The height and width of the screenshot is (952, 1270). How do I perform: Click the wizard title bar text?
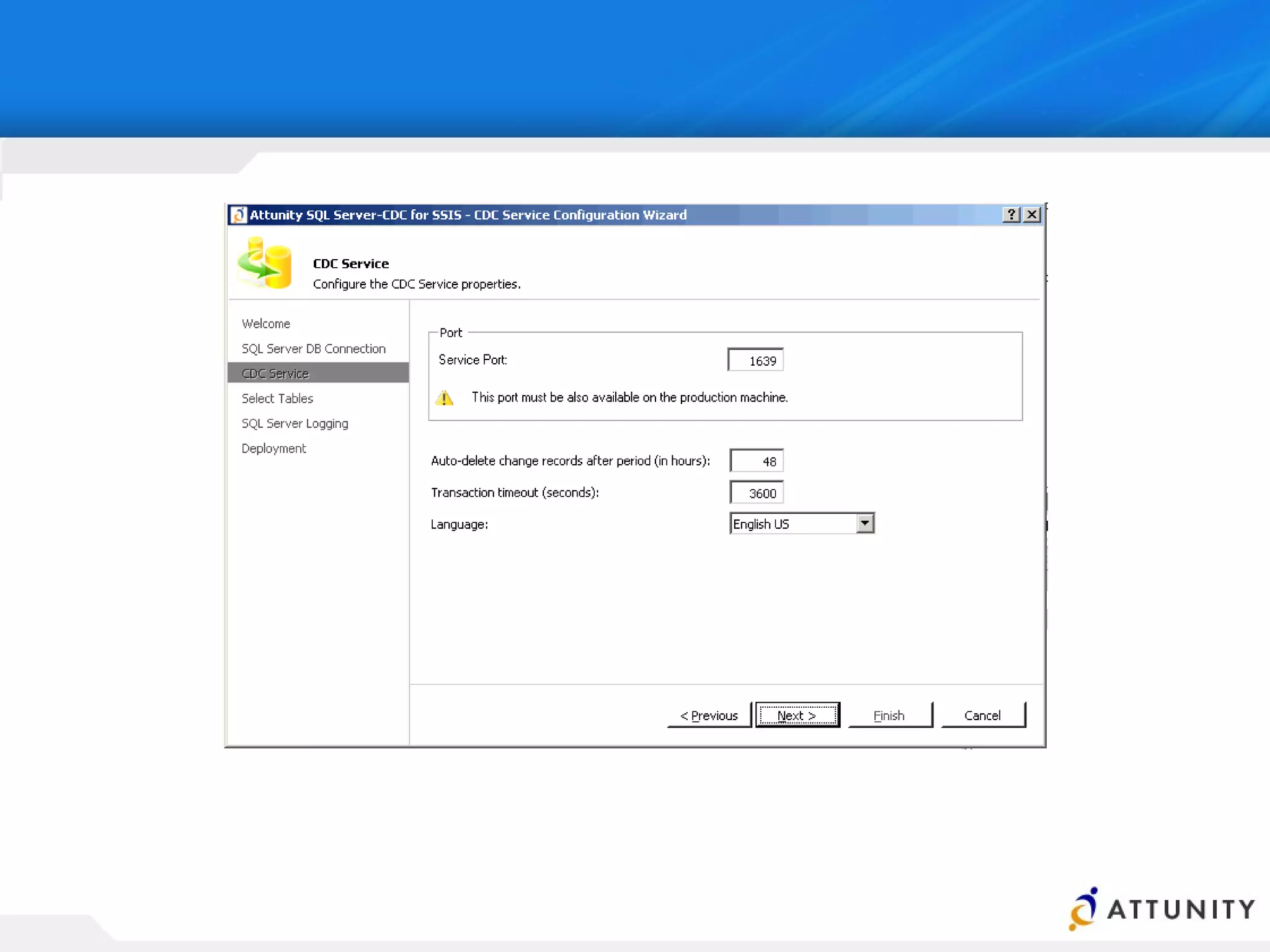[x=468, y=215]
